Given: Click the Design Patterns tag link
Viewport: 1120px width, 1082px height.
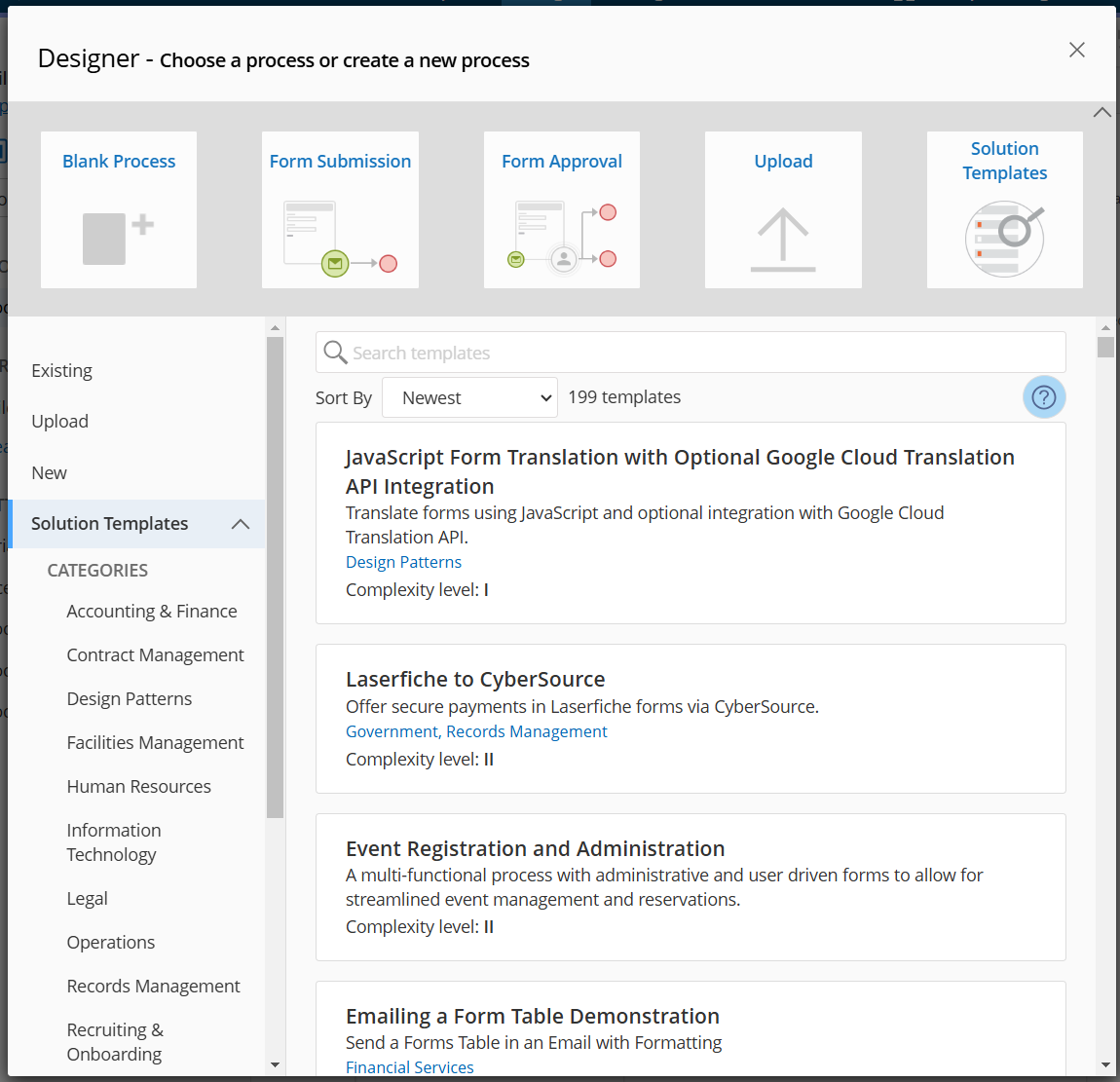Looking at the screenshot, I should (x=403, y=562).
